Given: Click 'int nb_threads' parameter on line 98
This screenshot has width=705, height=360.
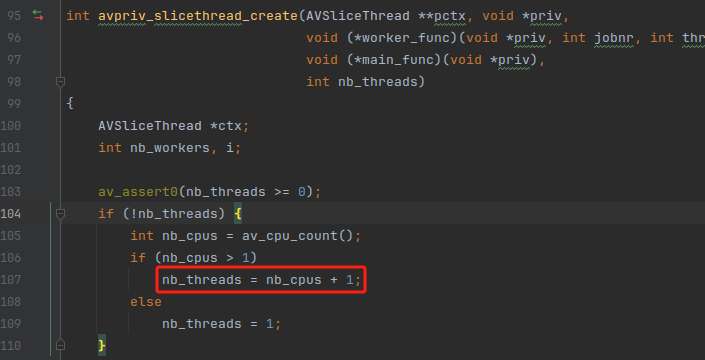Looking at the screenshot, I should coord(362,83).
